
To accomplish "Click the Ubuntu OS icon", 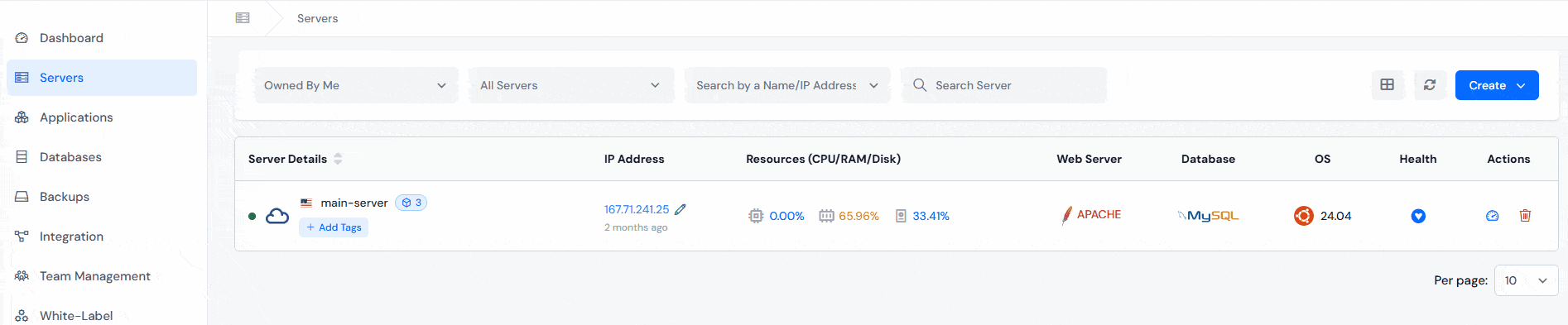I will pyautogui.click(x=1304, y=216).
